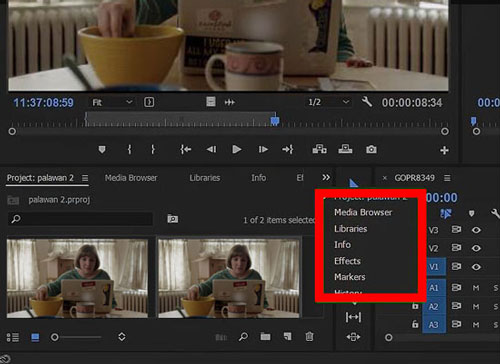
Task: Choose Effects from the panel overflow menu
Action: (x=347, y=261)
